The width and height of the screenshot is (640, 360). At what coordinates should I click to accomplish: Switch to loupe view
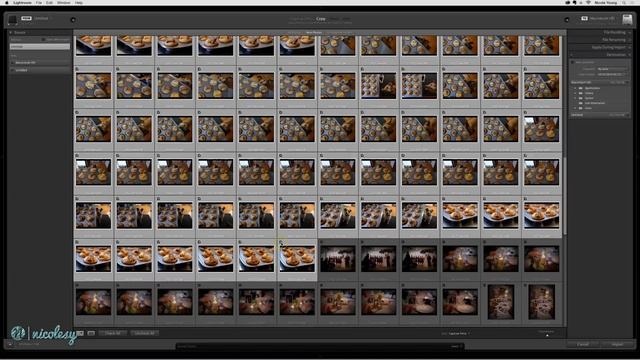[91, 333]
